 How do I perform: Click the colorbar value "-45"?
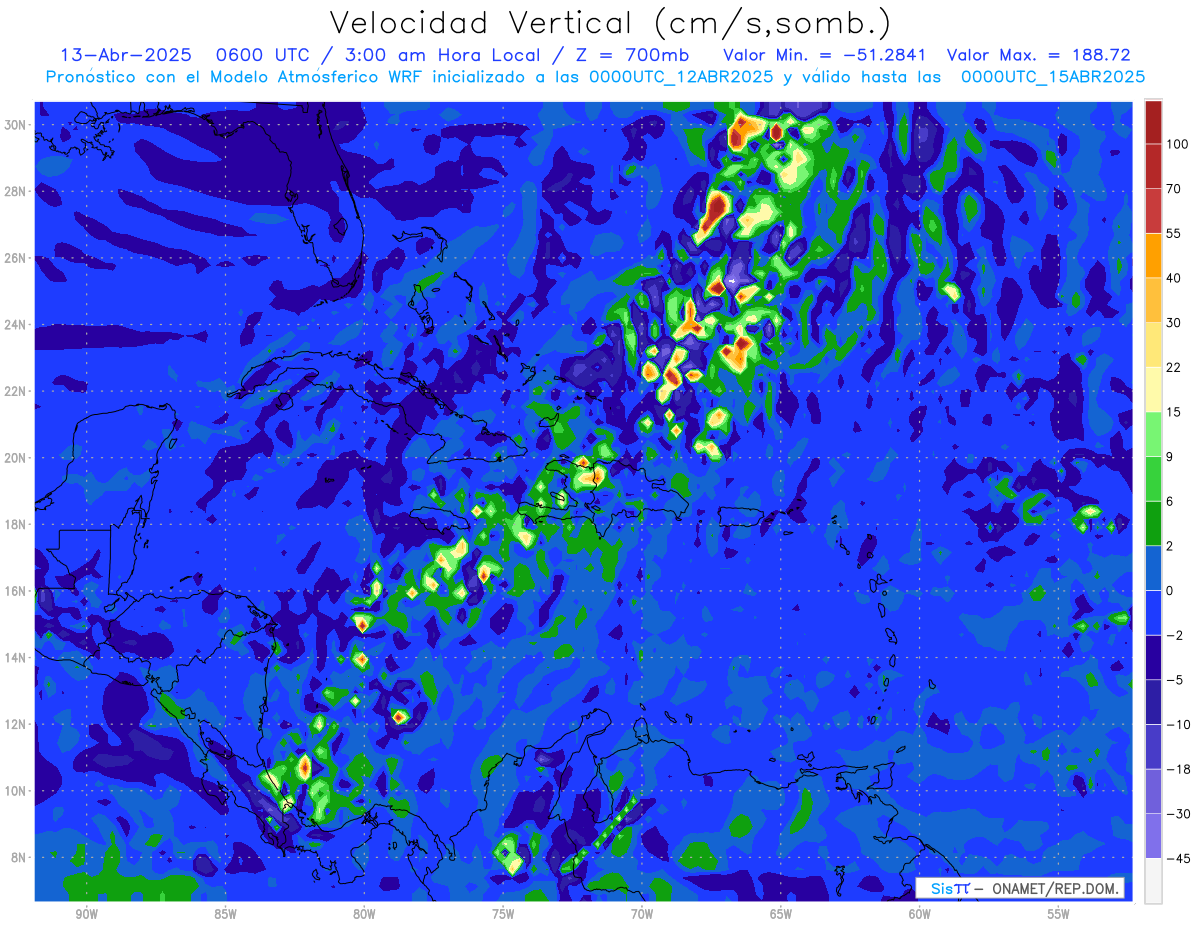pyautogui.click(x=1177, y=858)
